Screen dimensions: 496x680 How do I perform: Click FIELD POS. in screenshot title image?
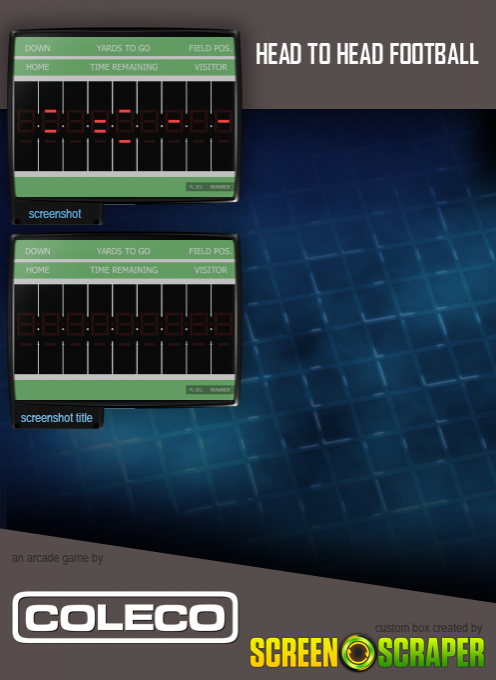(x=210, y=251)
